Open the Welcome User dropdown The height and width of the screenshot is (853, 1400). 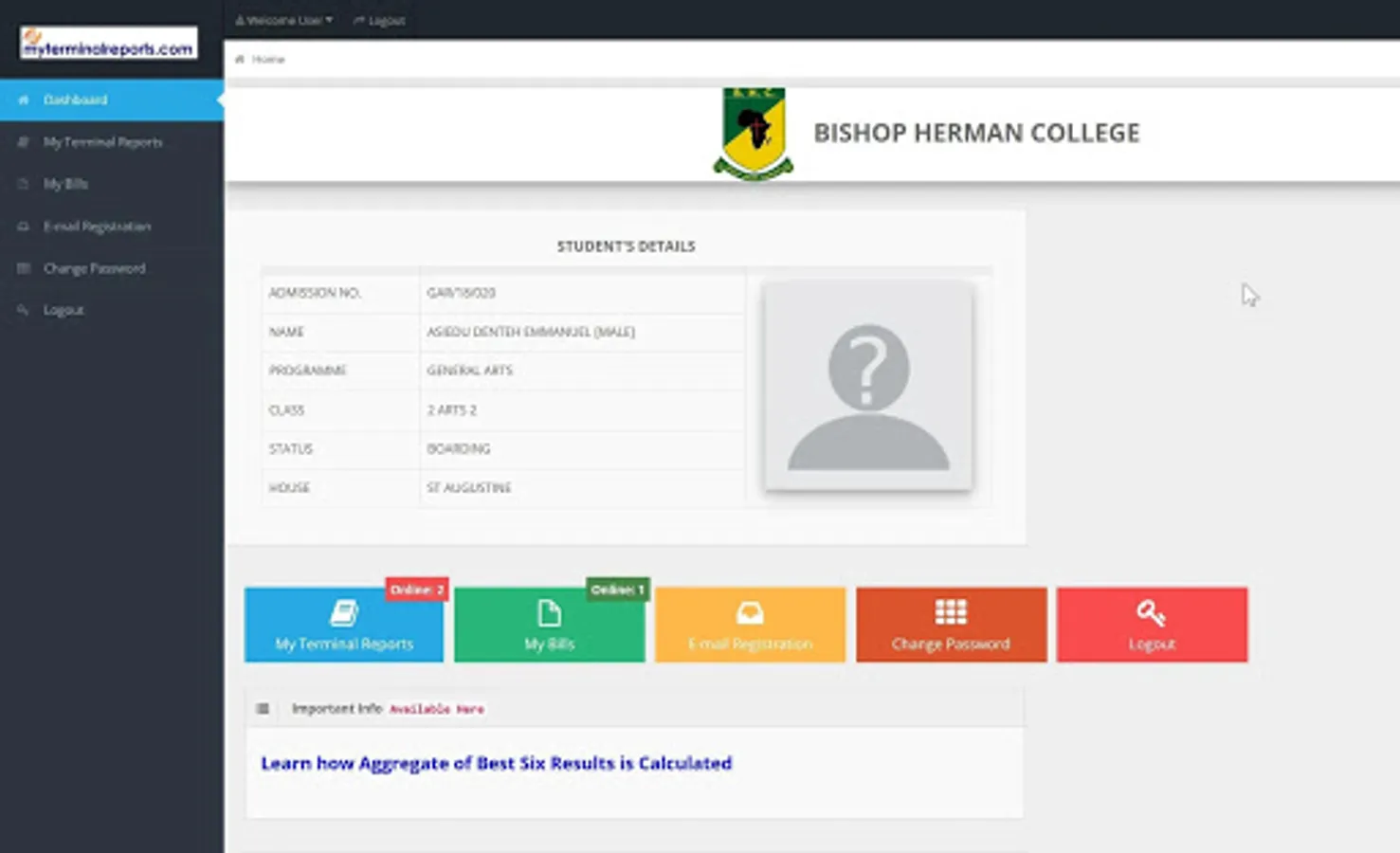283,20
